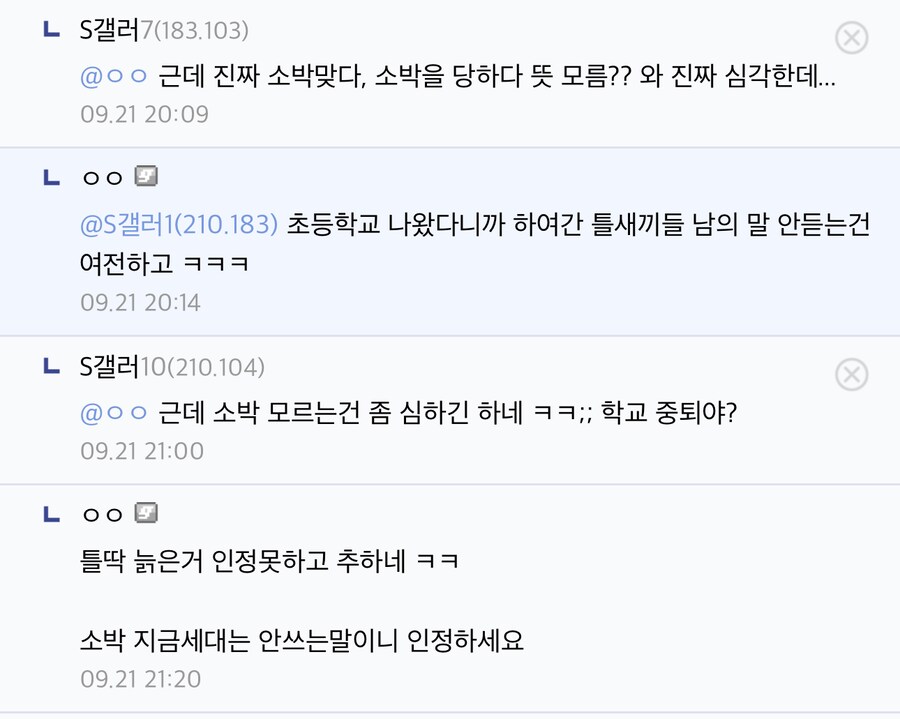This screenshot has width=900, height=719.
Task: Select the ㅇㅇ nickname on the 21:20 comment
Action: tap(101, 515)
